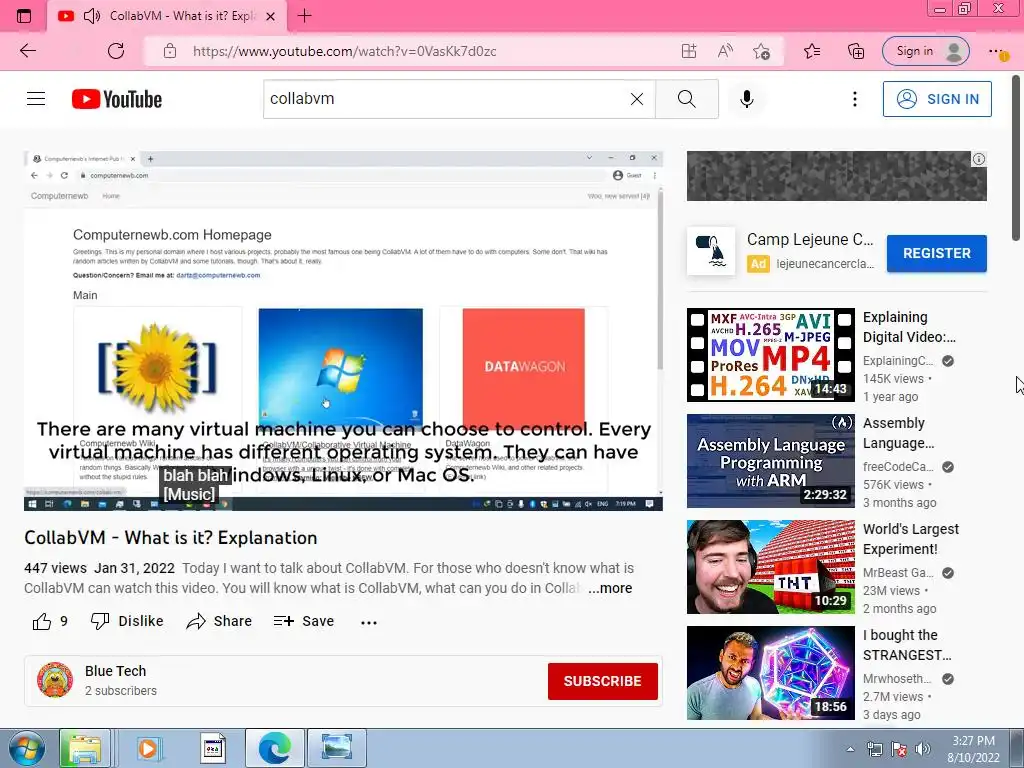1024x768 pixels.
Task: Add this page to favorites star-plus icon
Action: [761, 51]
